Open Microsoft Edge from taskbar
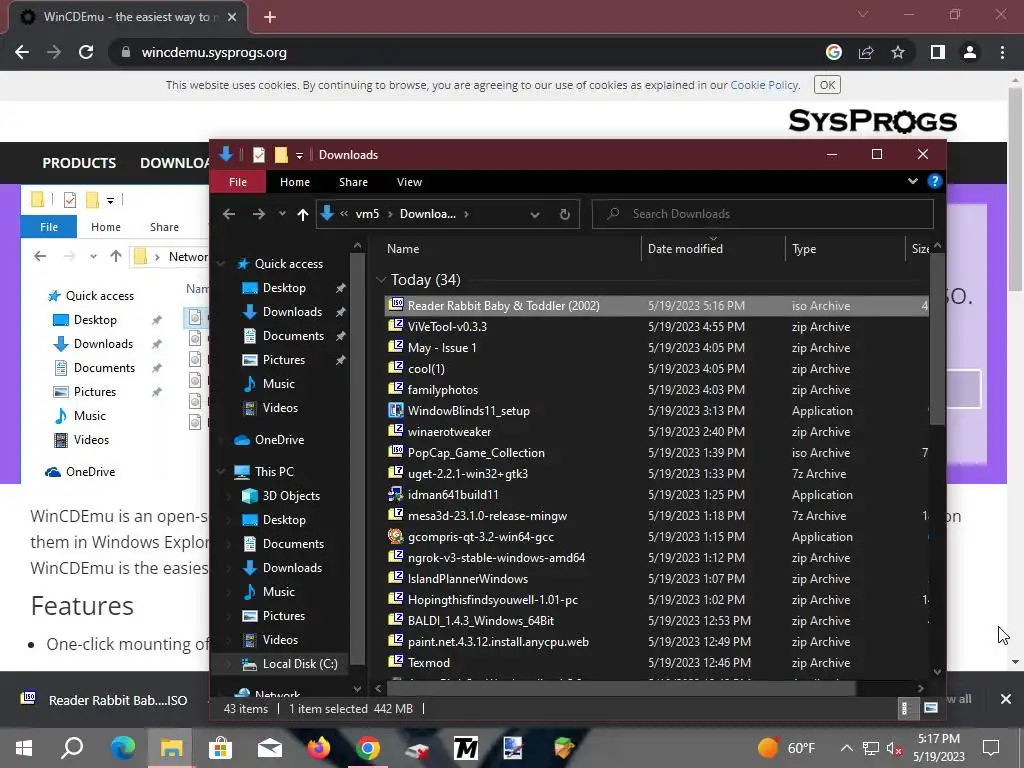 coord(122,747)
